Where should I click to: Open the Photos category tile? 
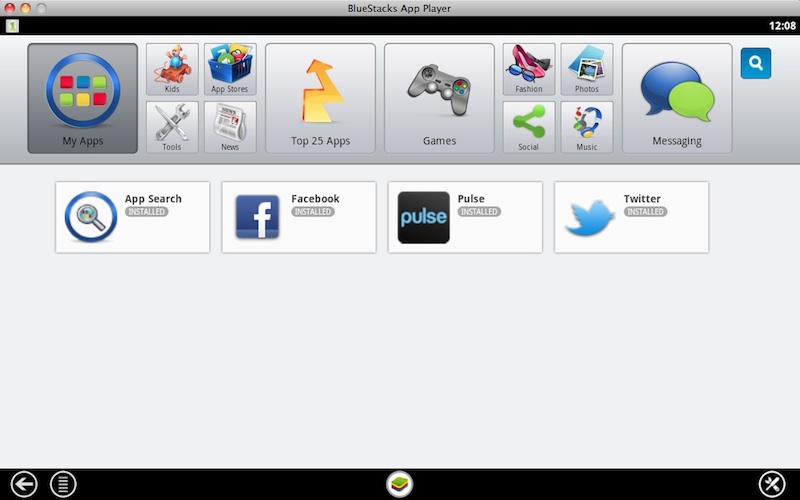587,69
